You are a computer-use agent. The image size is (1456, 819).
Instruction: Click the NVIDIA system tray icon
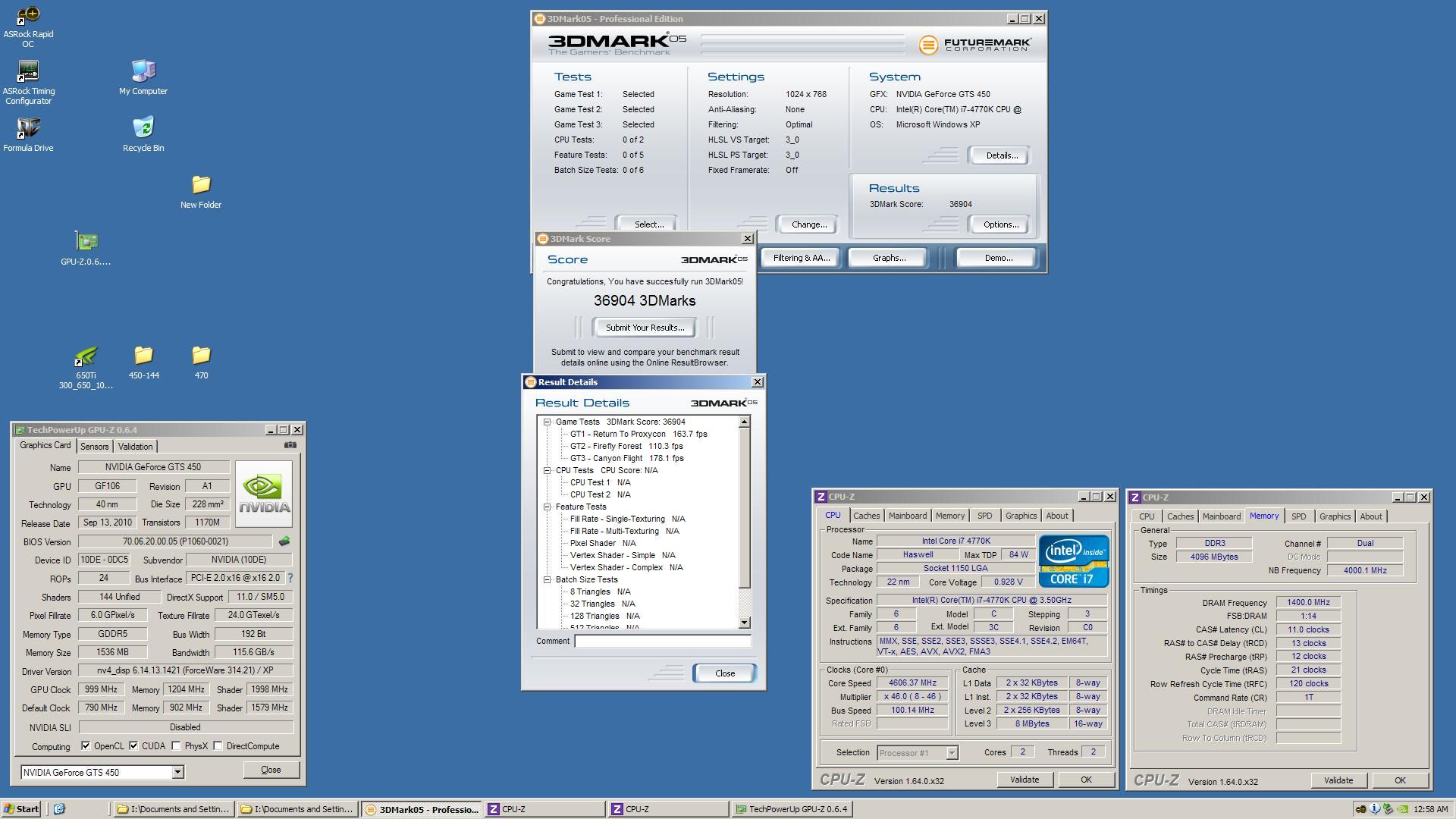tap(1403, 809)
